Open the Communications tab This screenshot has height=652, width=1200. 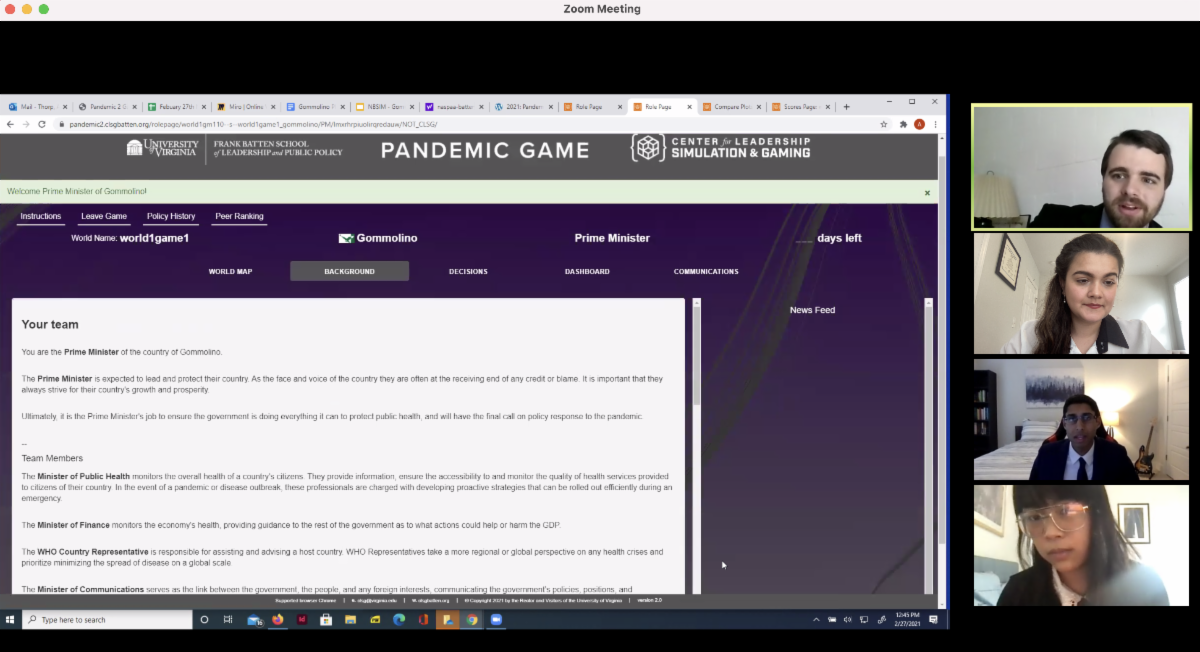pyautogui.click(x=706, y=271)
